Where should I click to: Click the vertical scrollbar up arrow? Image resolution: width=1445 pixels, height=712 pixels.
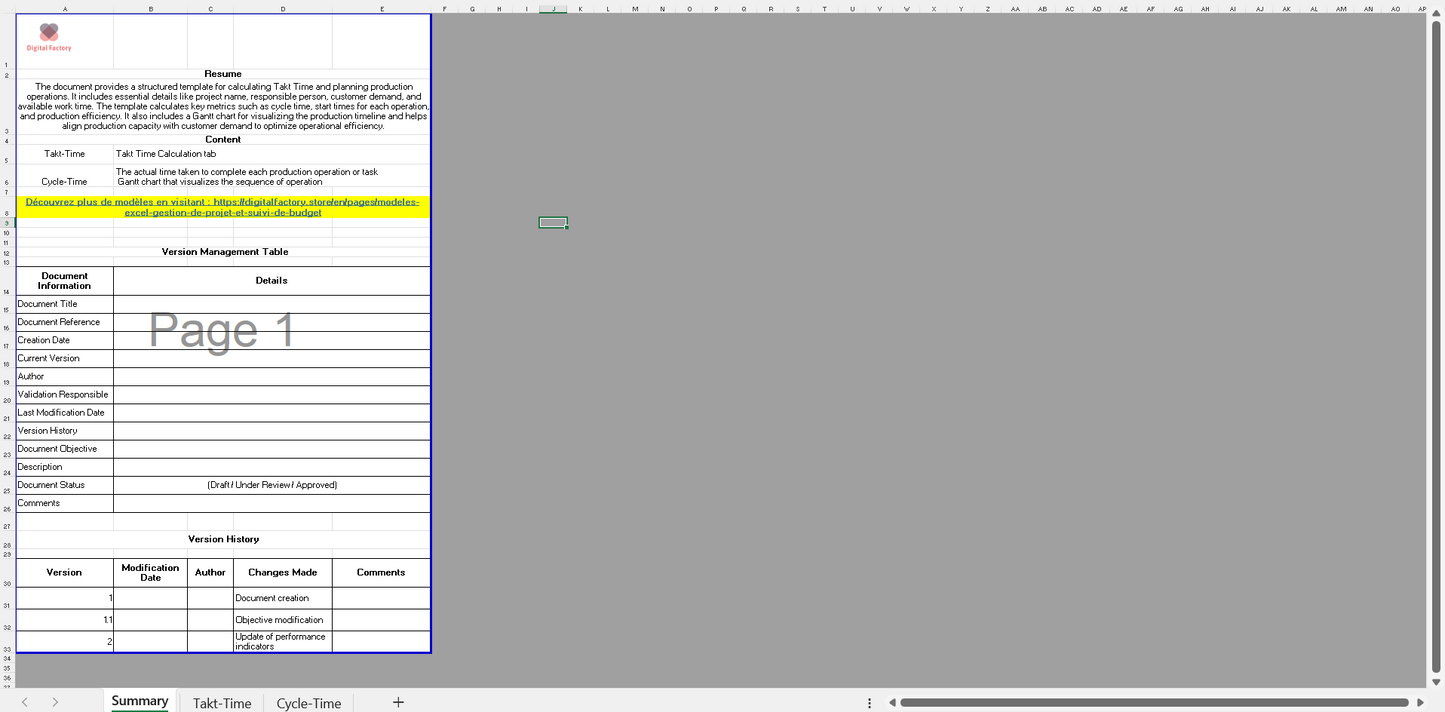pyautogui.click(x=1436, y=15)
